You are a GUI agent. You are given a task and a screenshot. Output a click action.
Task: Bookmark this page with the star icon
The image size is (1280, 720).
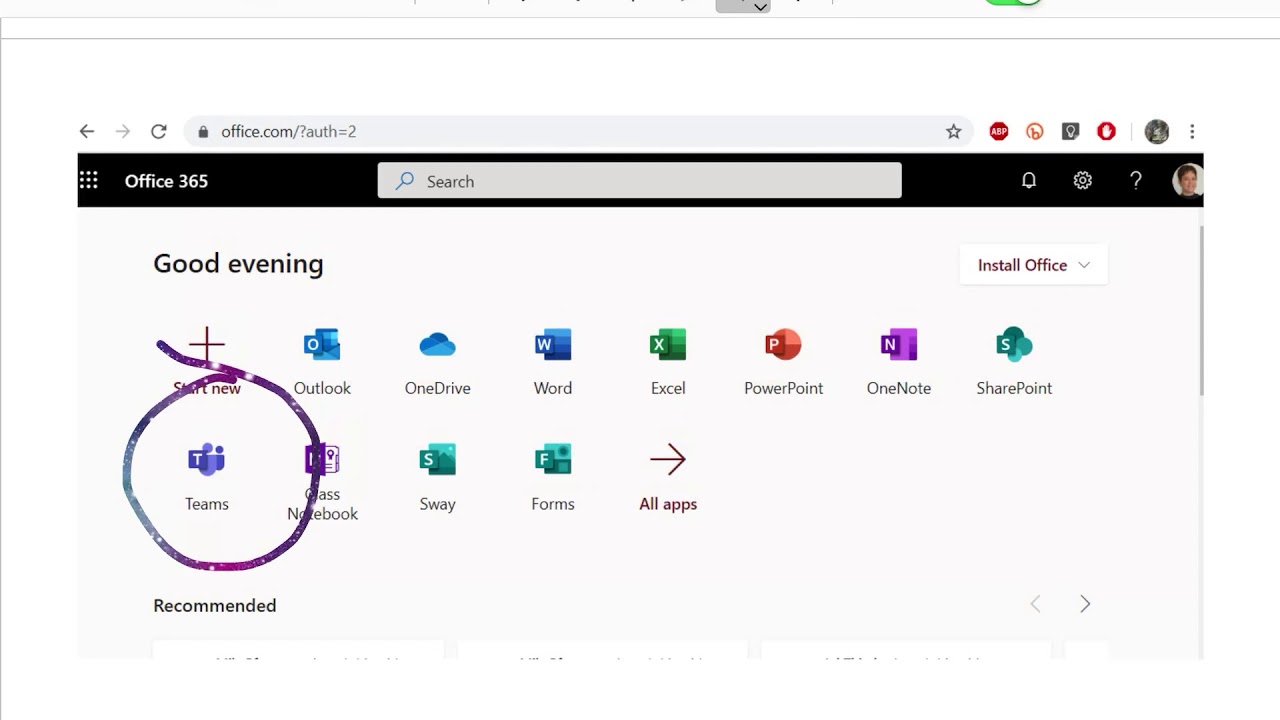pos(954,131)
